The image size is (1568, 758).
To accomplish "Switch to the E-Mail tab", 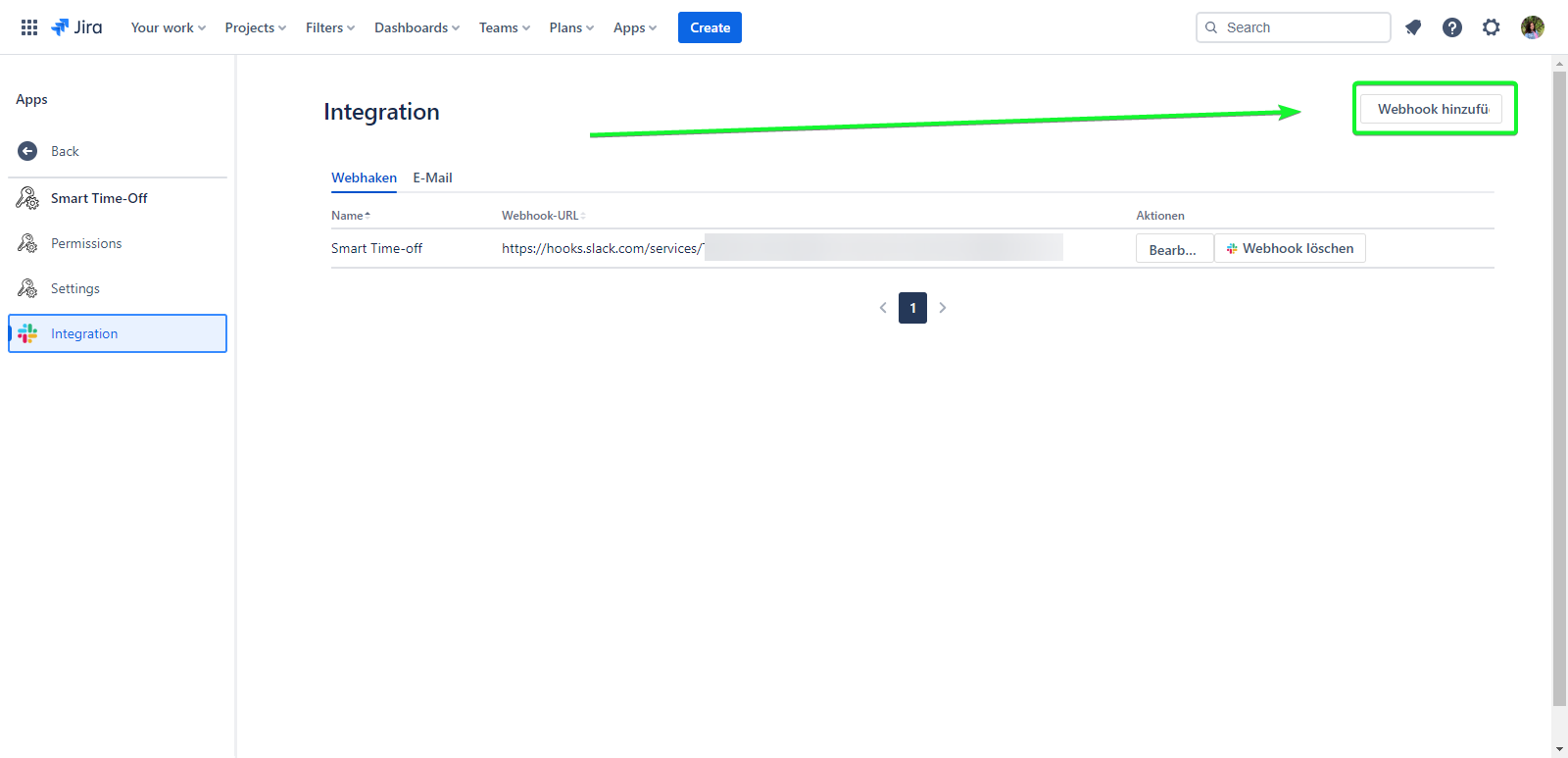I will pos(432,177).
